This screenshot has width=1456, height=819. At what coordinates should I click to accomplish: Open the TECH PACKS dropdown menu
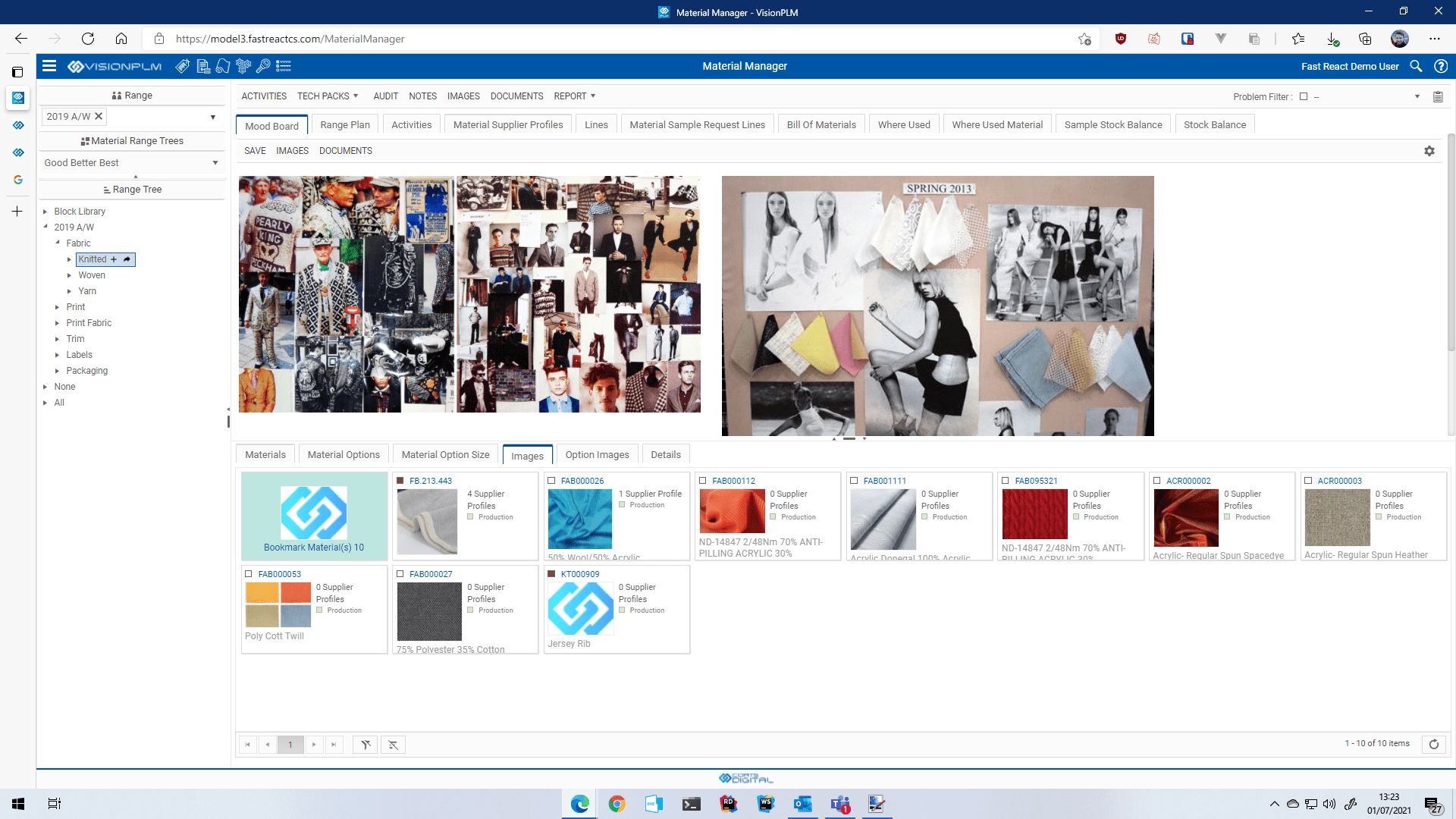[327, 96]
